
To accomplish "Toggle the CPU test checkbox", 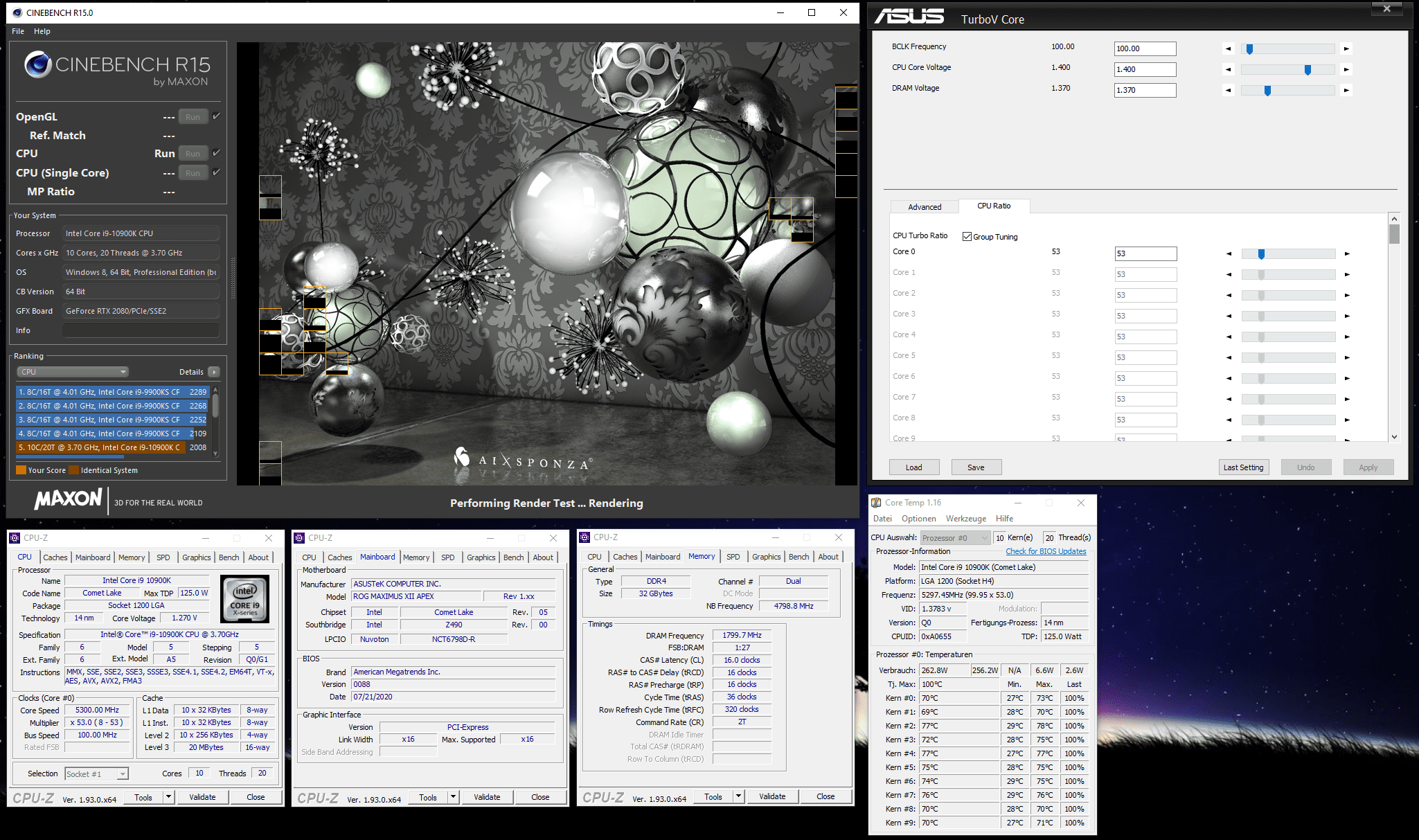I will [216, 153].
